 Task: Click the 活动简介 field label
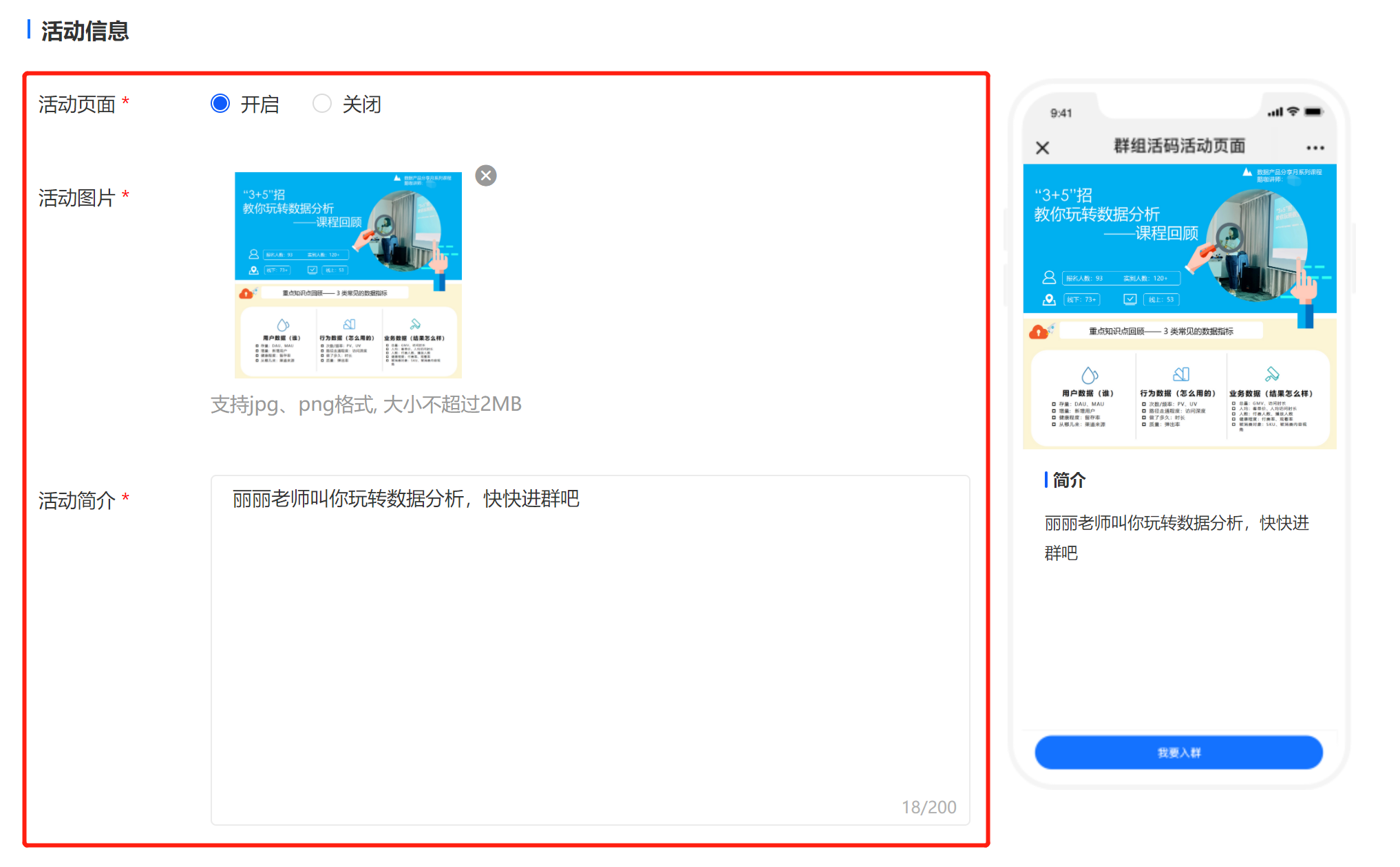77,500
